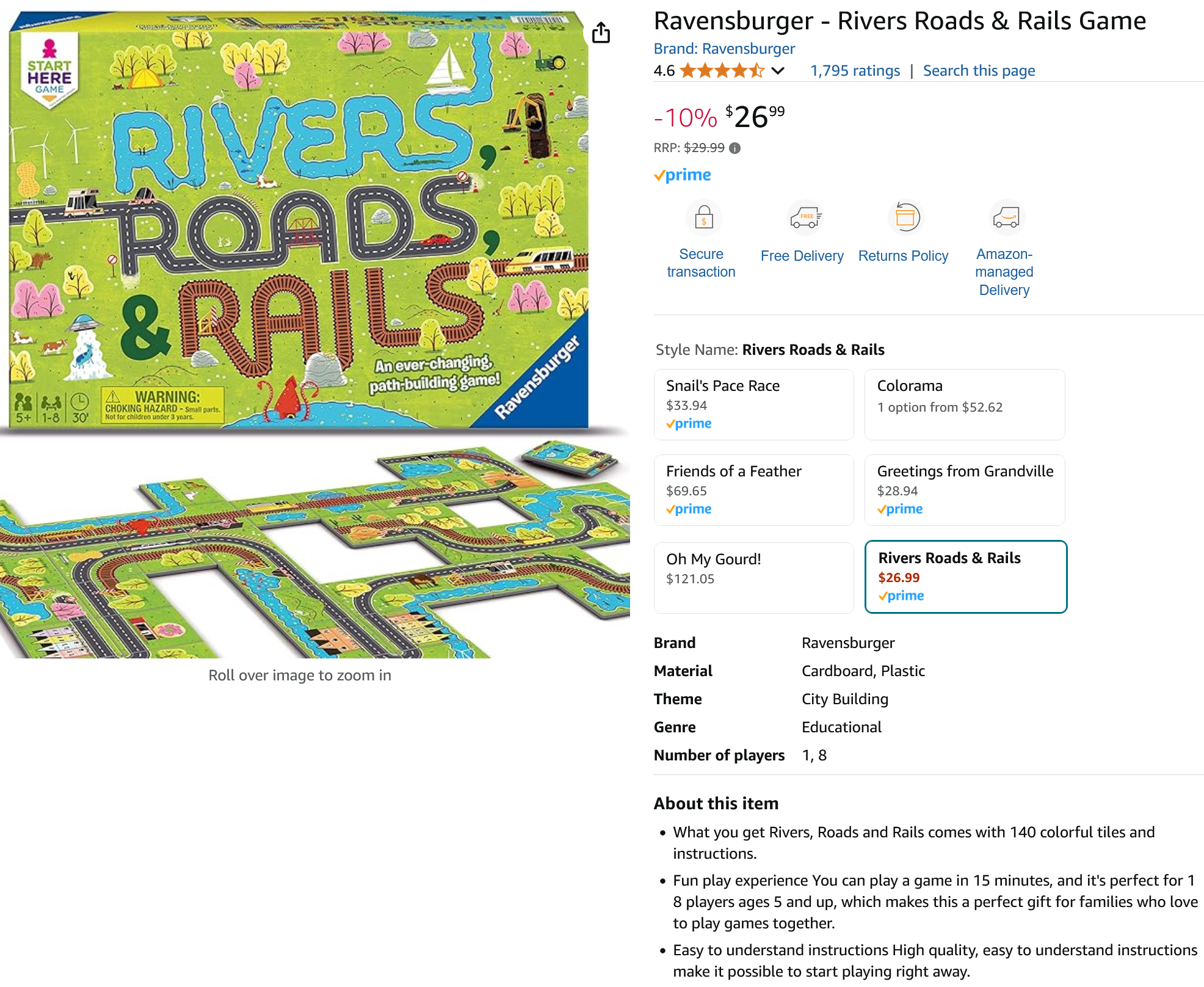Click the star rating icons
Screen dimensions: 1204x987
(722, 71)
